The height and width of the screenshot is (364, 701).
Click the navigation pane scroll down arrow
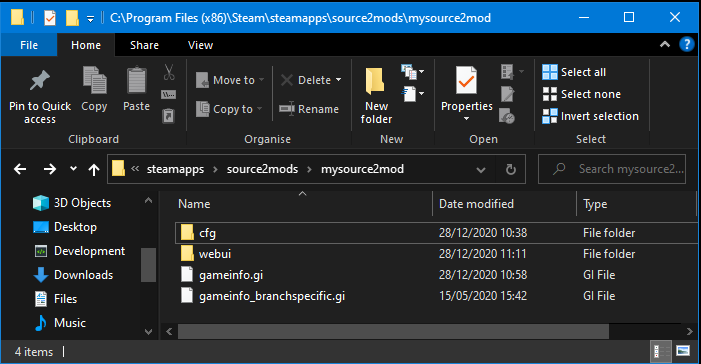(x=148, y=332)
